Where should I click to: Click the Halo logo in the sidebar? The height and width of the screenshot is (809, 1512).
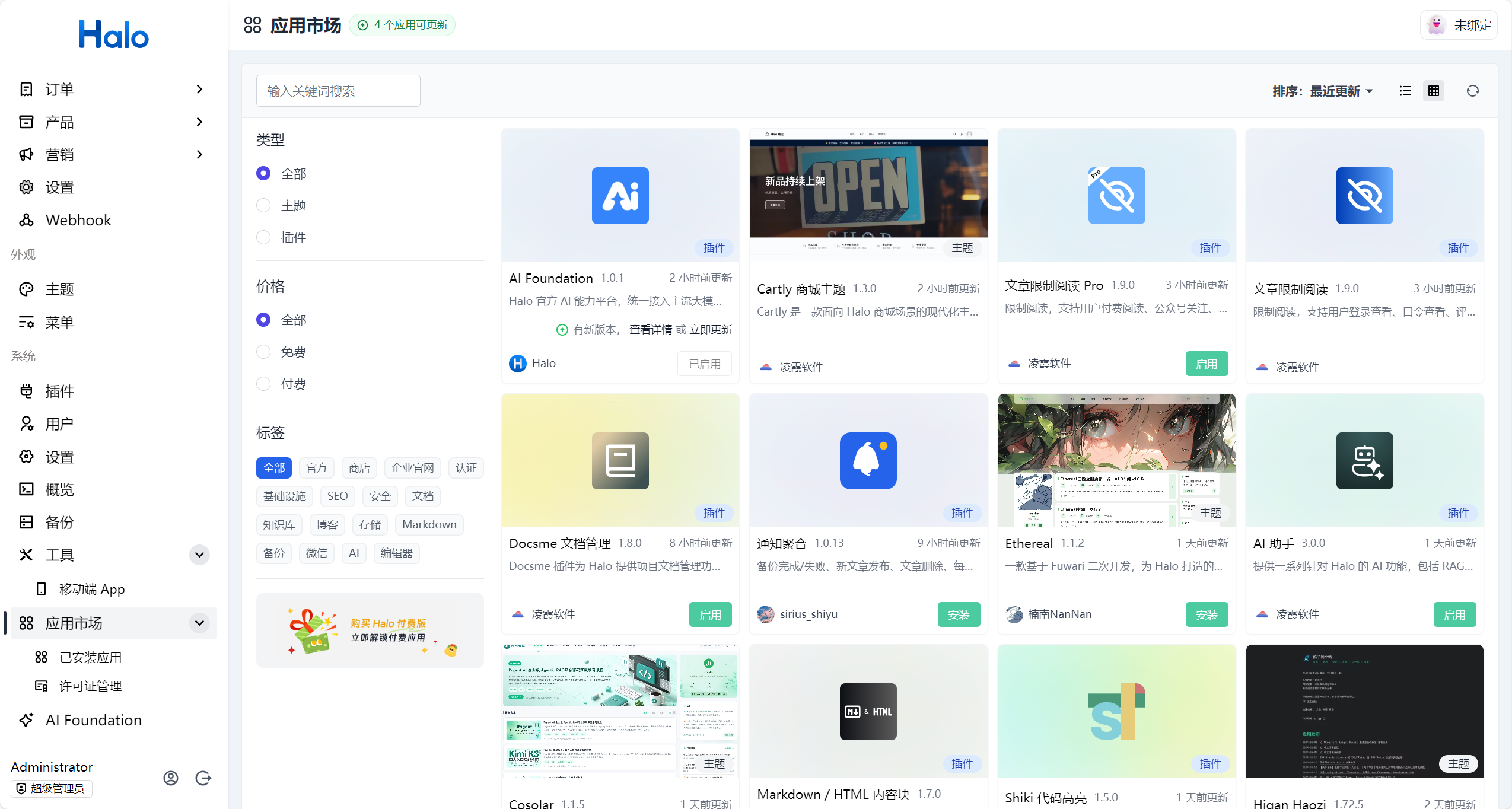[113, 34]
